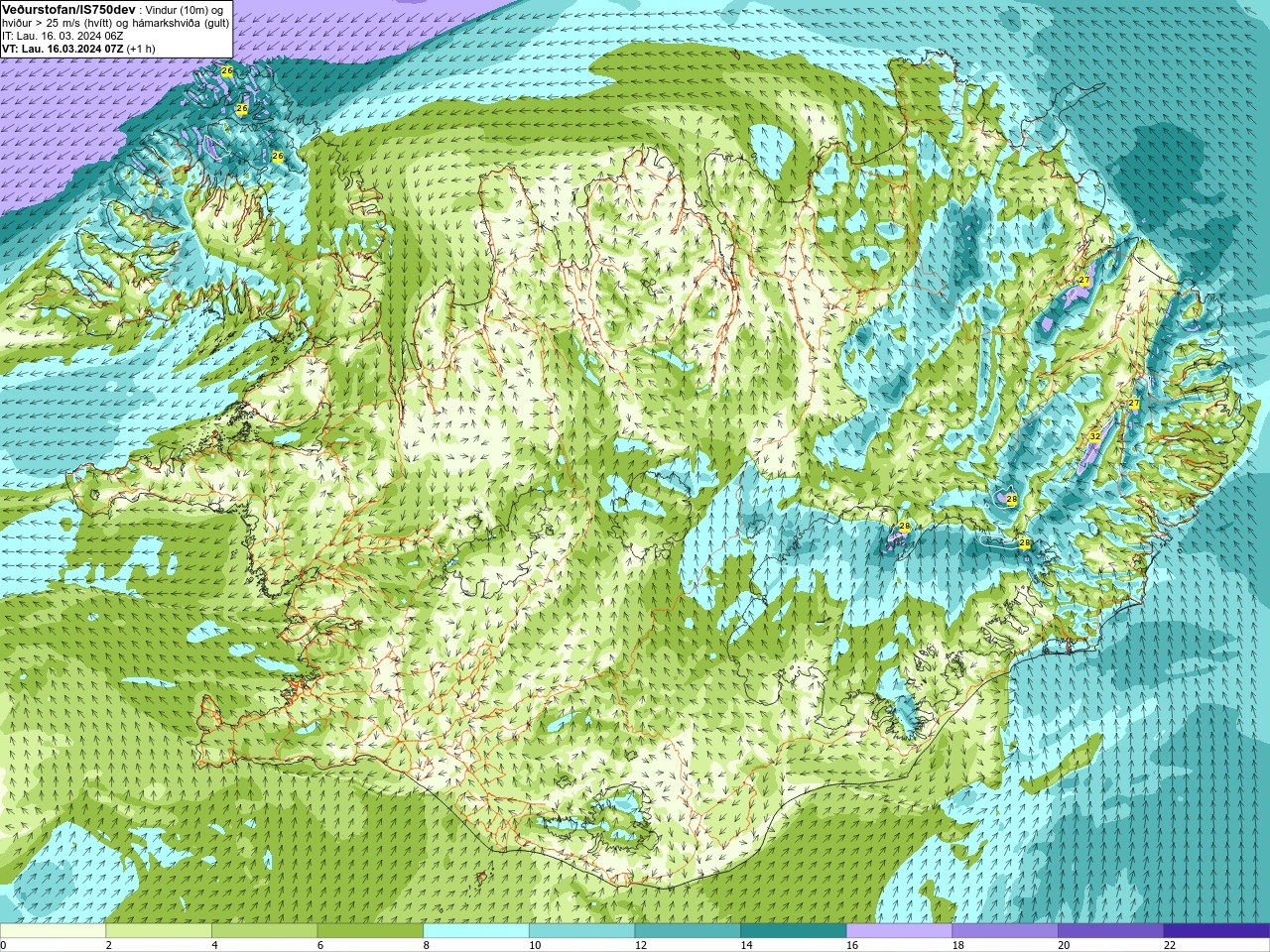Click the dark teal 14–16 m/s legend swatch
The width and height of the screenshot is (1270, 952).
point(794,931)
